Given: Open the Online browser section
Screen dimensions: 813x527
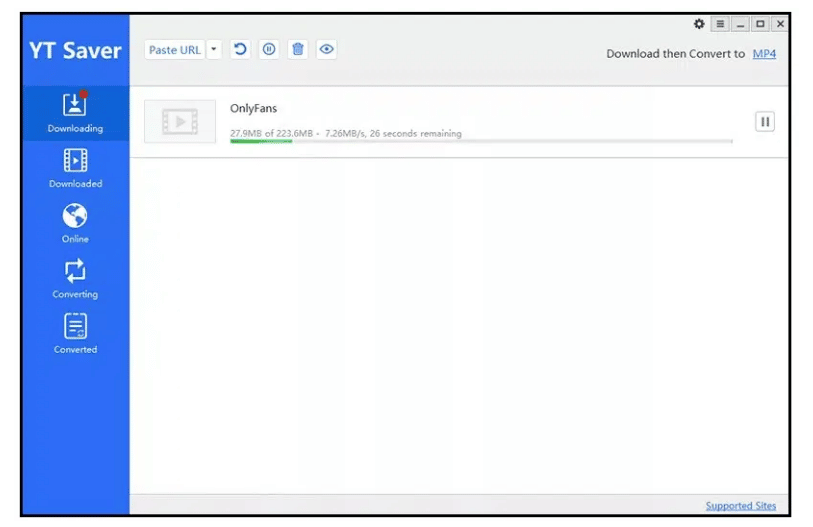Looking at the screenshot, I should [76, 224].
